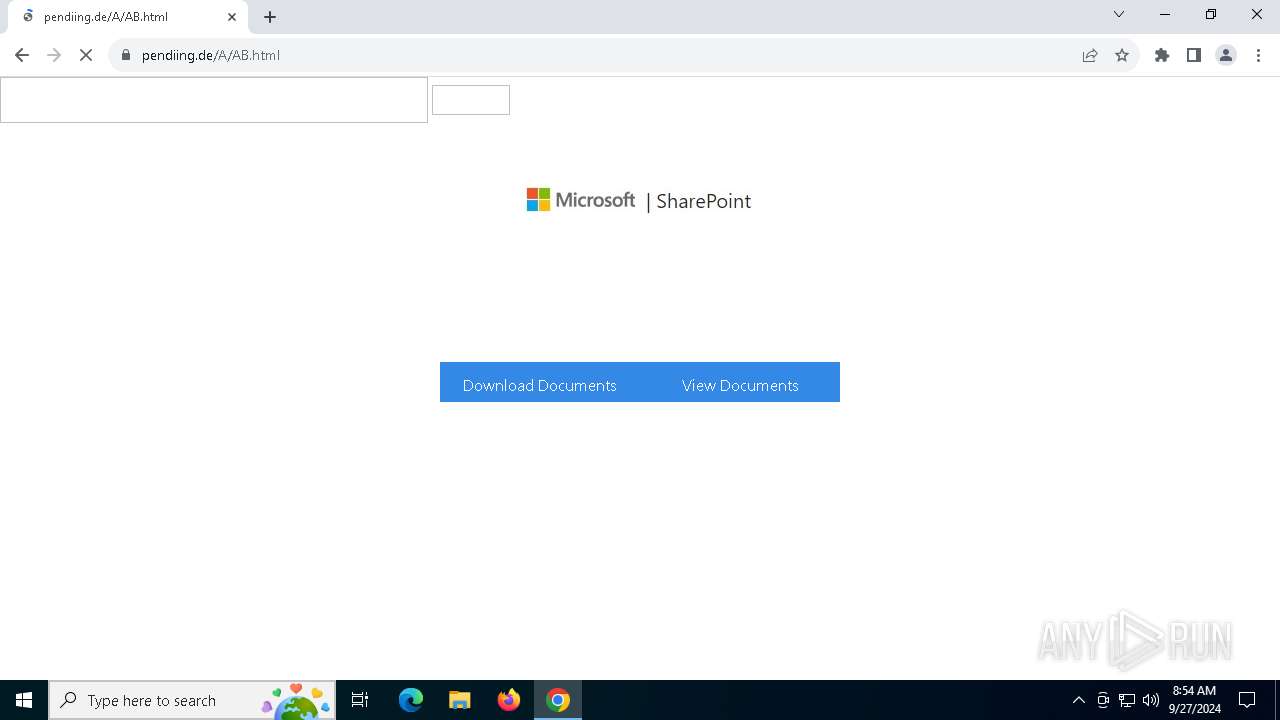Open the Chrome profile avatar
The image size is (1280, 720).
point(1226,55)
